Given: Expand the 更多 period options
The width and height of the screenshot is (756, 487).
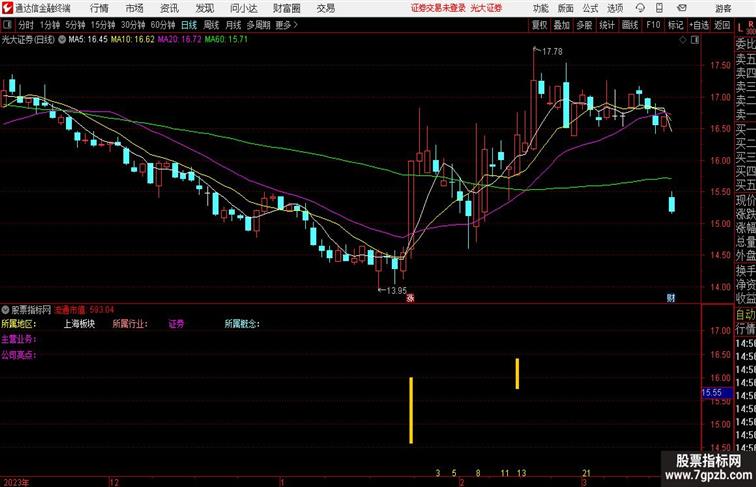Looking at the screenshot, I should point(286,25).
